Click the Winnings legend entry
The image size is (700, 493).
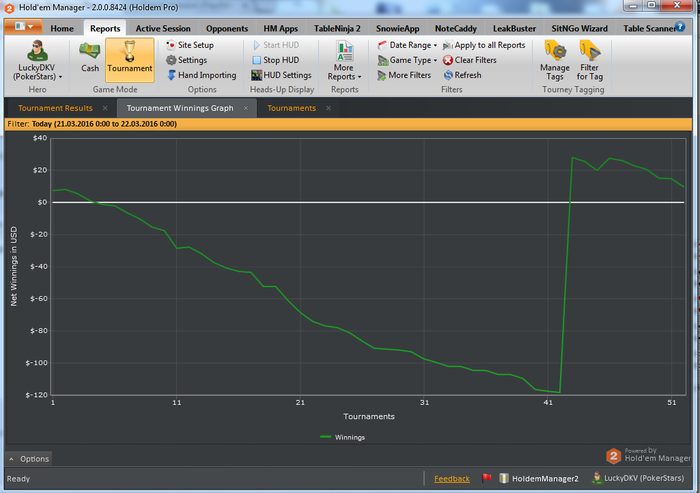tap(343, 437)
